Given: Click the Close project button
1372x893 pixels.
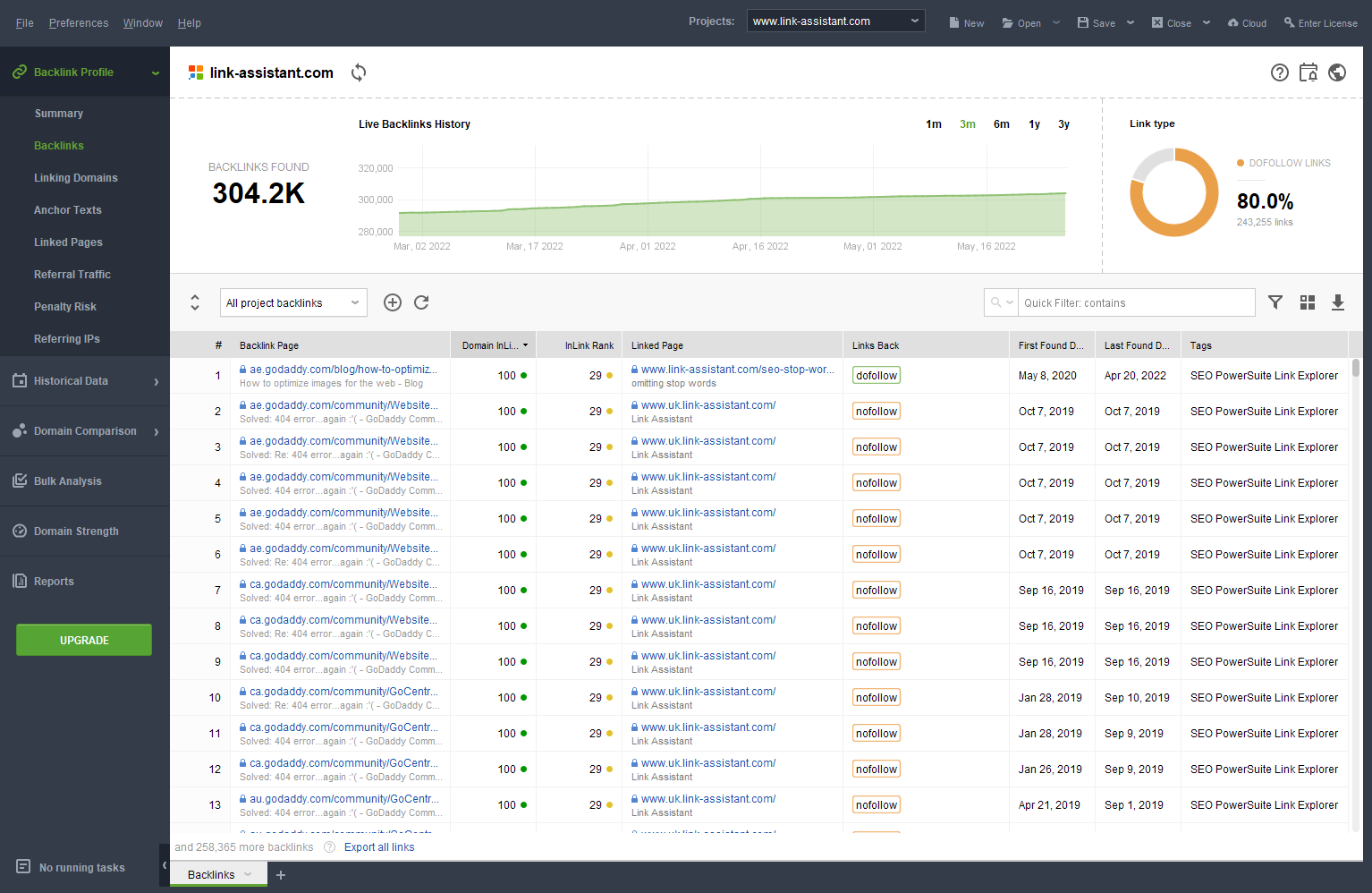Looking at the screenshot, I should (1172, 22).
